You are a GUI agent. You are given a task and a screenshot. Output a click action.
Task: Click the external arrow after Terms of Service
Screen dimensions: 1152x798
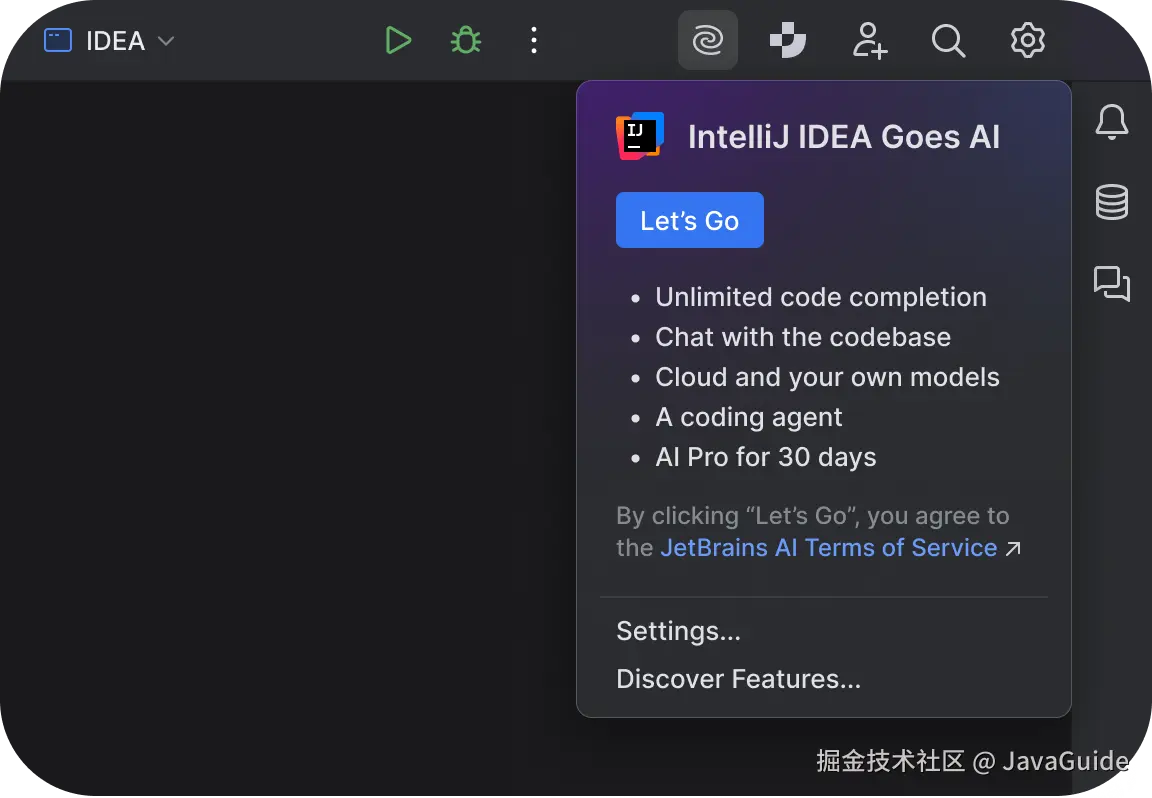[1013, 548]
